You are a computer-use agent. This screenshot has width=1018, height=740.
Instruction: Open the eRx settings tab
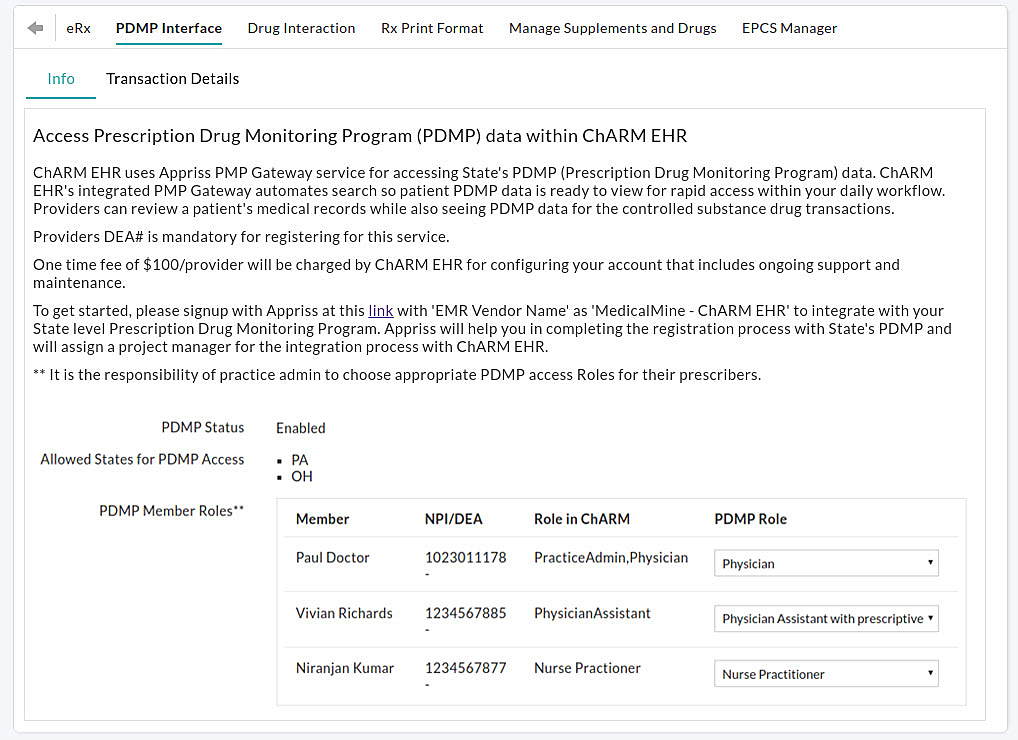[78, 28]
